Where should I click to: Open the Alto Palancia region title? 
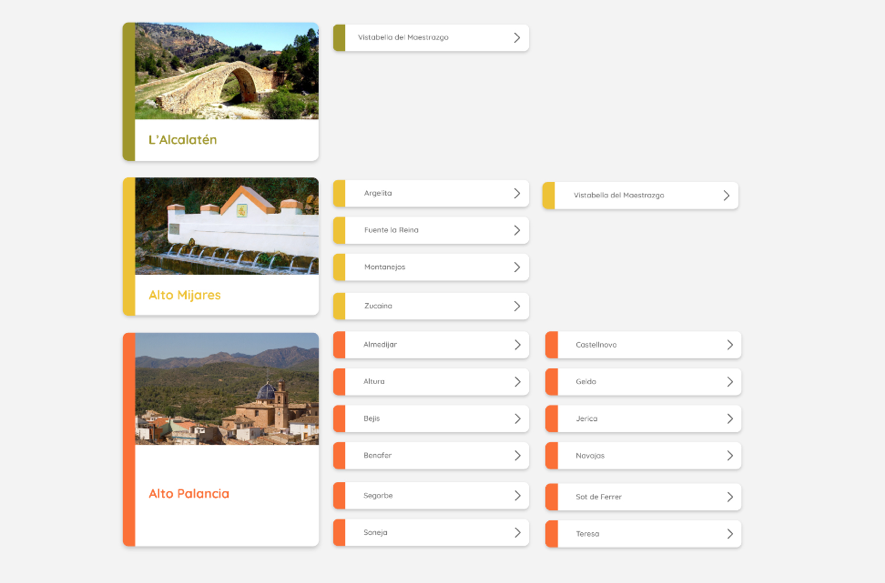click(189, 494)
